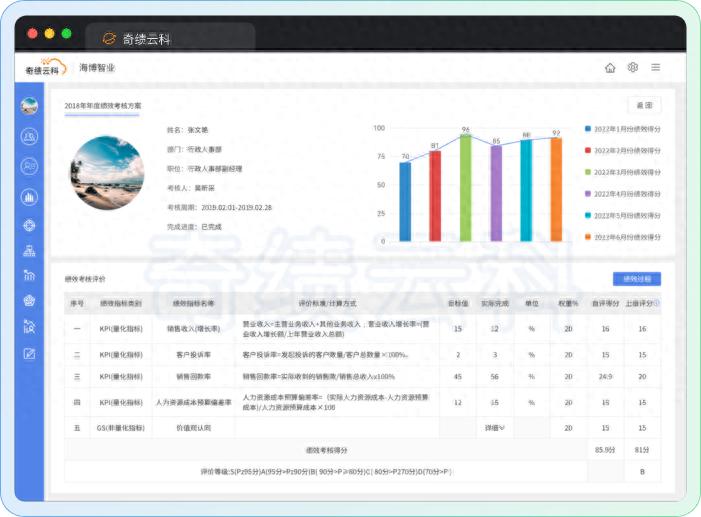Click the 85.9分 self-evaluation total

click(x=605, y=450)
